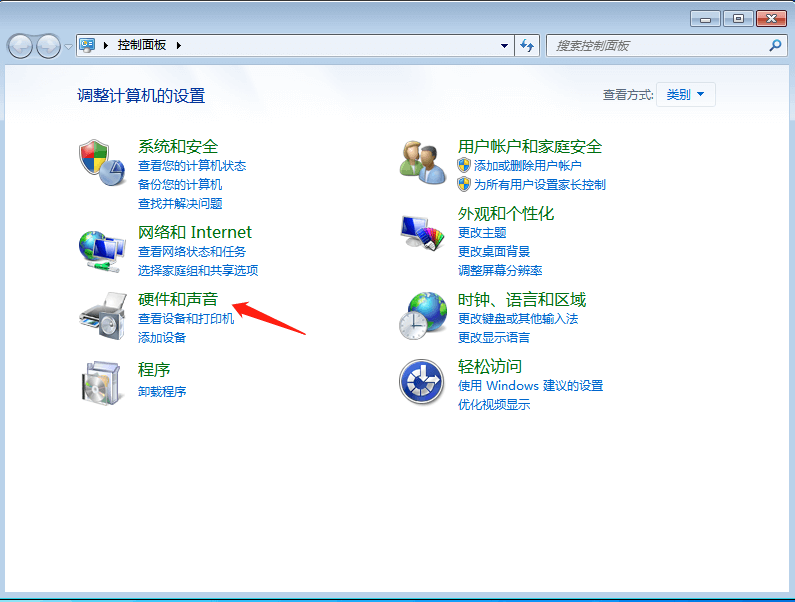Open the Programs disc box icon
This screenshot has width=795, height=602.
tap(102, 383)
